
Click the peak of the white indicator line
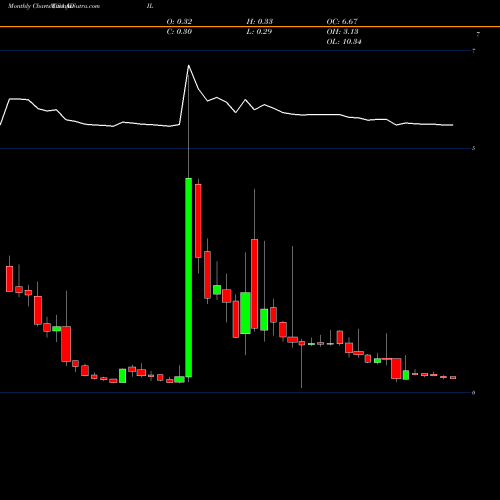coord(189,65)
